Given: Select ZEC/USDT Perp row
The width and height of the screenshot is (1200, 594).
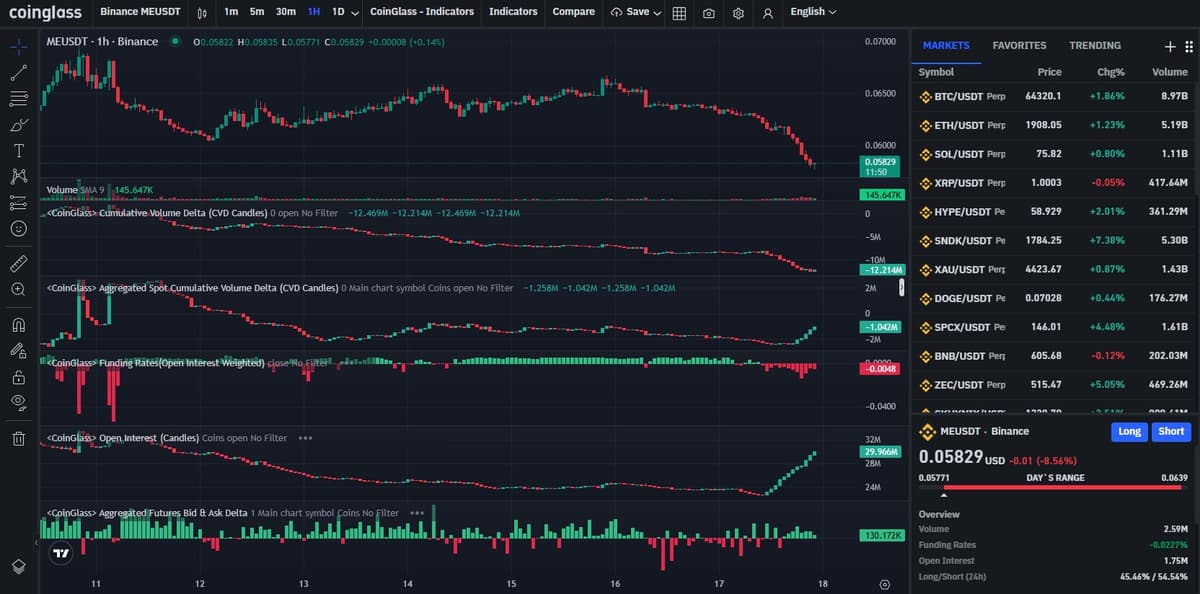Looking at the screenshot, I should 1054,384.
